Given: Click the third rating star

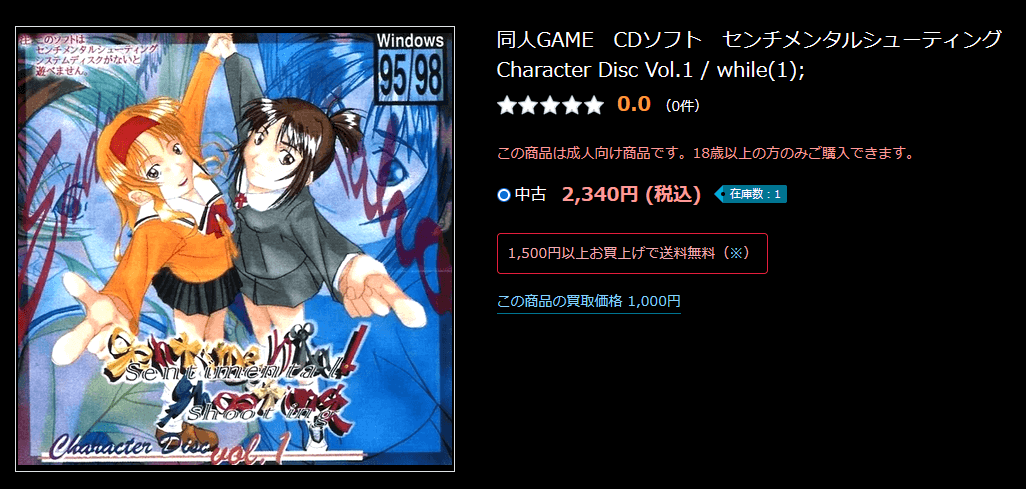Looking at the screenshot, I should click(x=550, y=105).
